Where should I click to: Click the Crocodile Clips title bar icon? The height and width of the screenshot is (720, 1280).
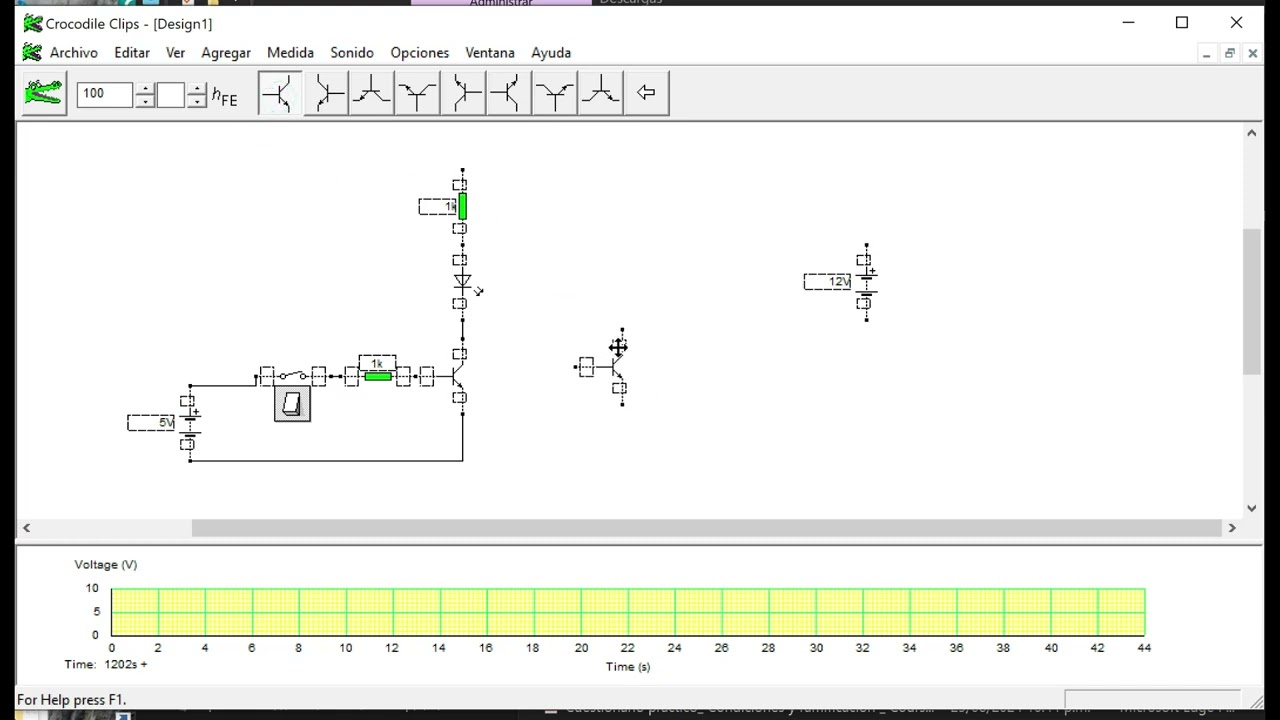tap(33, 23)
